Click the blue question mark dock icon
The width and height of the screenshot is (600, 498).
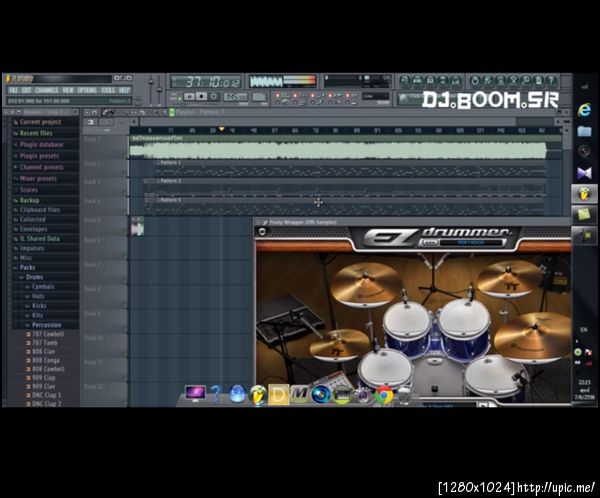coord(216,394)
